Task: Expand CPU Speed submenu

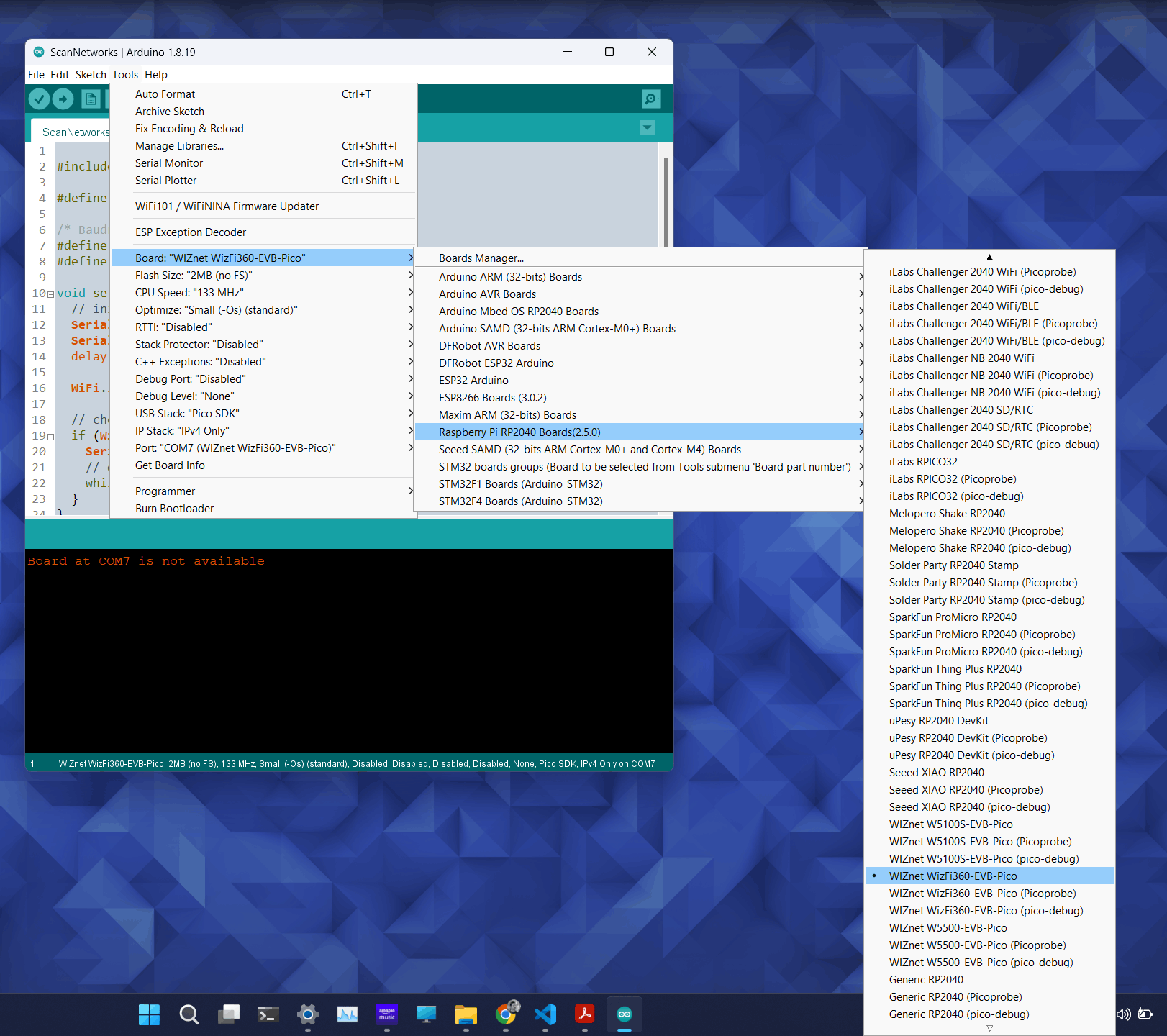Action: coord(263,293)
